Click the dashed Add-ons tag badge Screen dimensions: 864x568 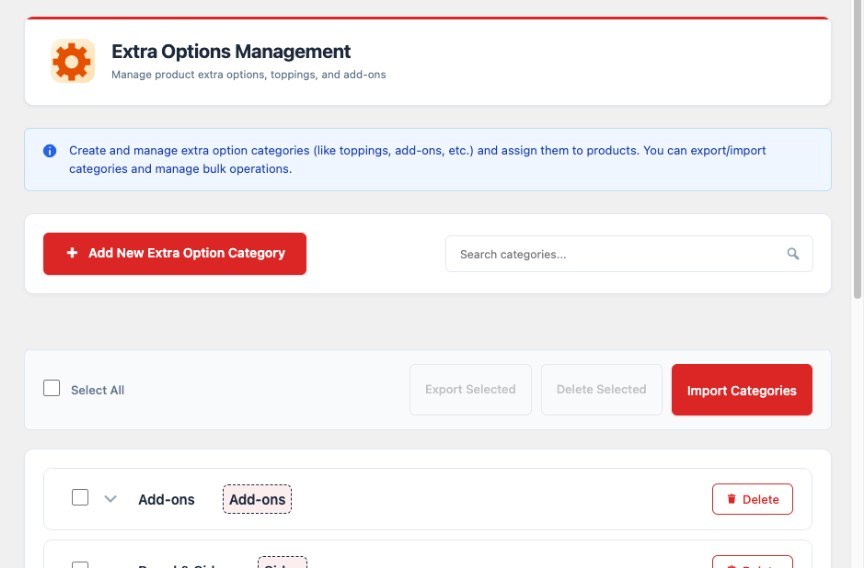tap(257, 499)
